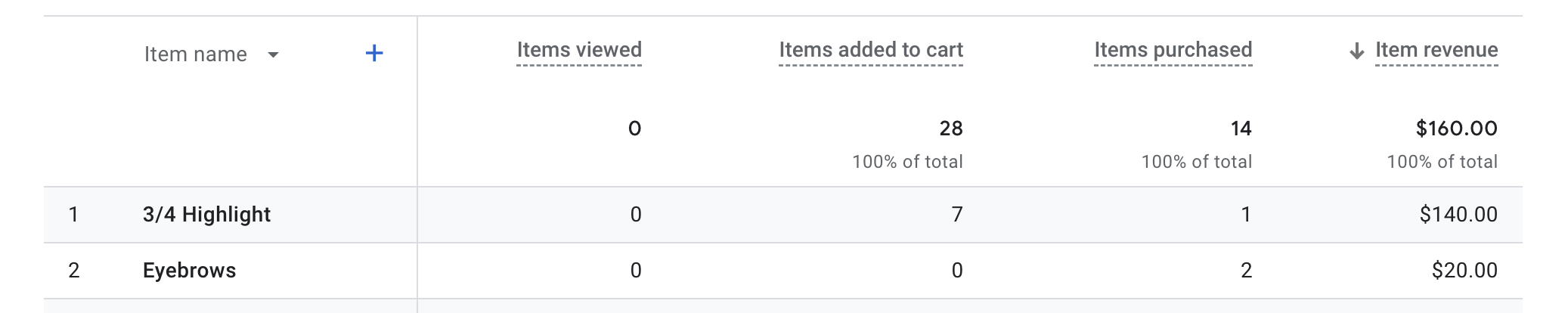The image size is (1568, 313).
Task: Click the 2 items purchased value for Eyebrows
Action: (1246, 271)
